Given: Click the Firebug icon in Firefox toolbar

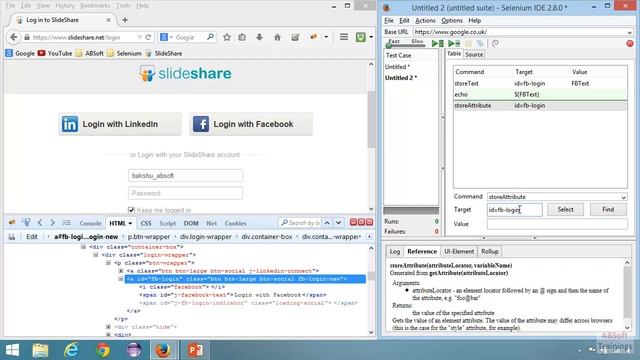Looking at the screenshot, I should 313,37.
